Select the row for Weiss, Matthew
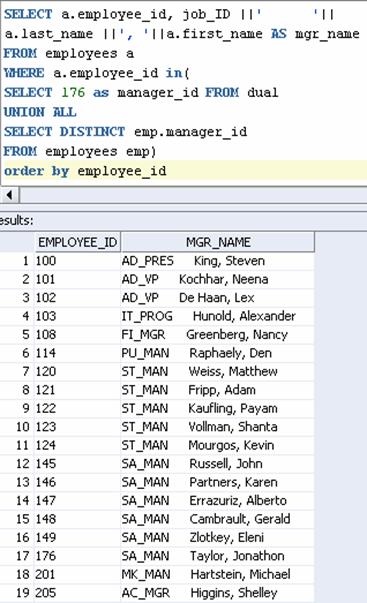The height and width of the screenshot is (603, 367). click(x=157, y=372)
